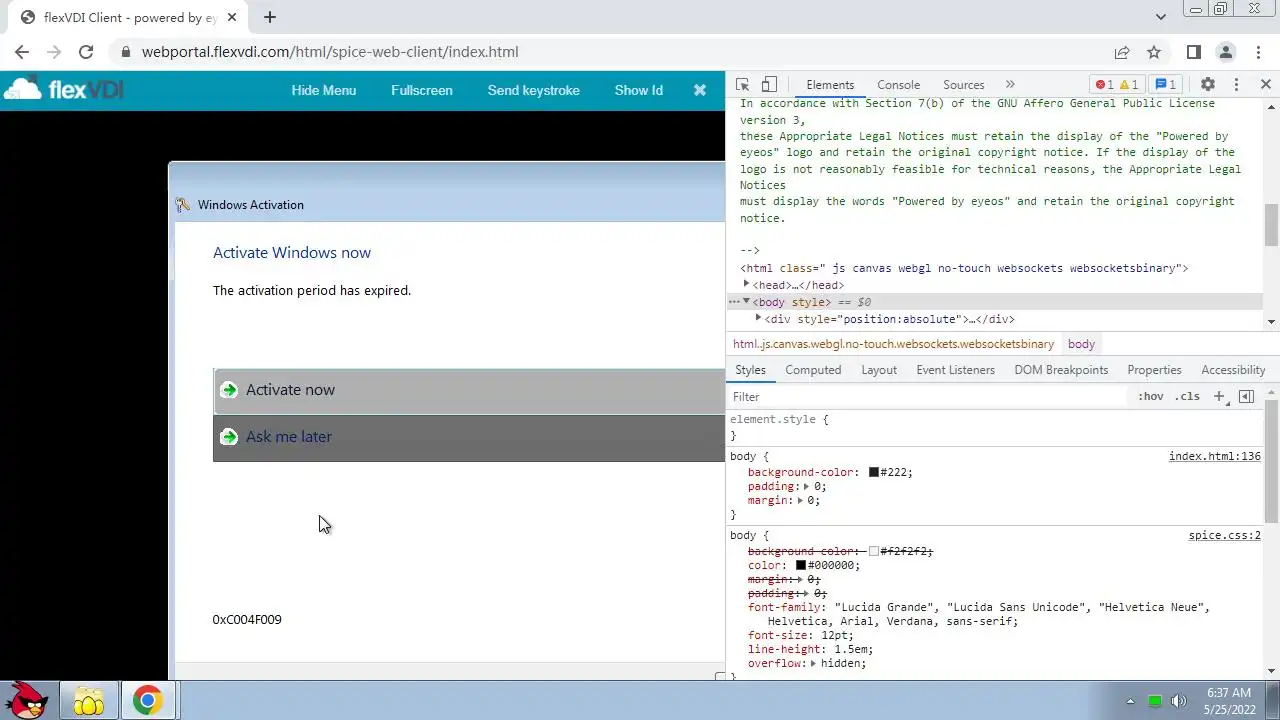The height and width of the screenshot is (720, 1280).
Task: Click the volume speaker tray icon
Action: click(x=1179, y=701)
